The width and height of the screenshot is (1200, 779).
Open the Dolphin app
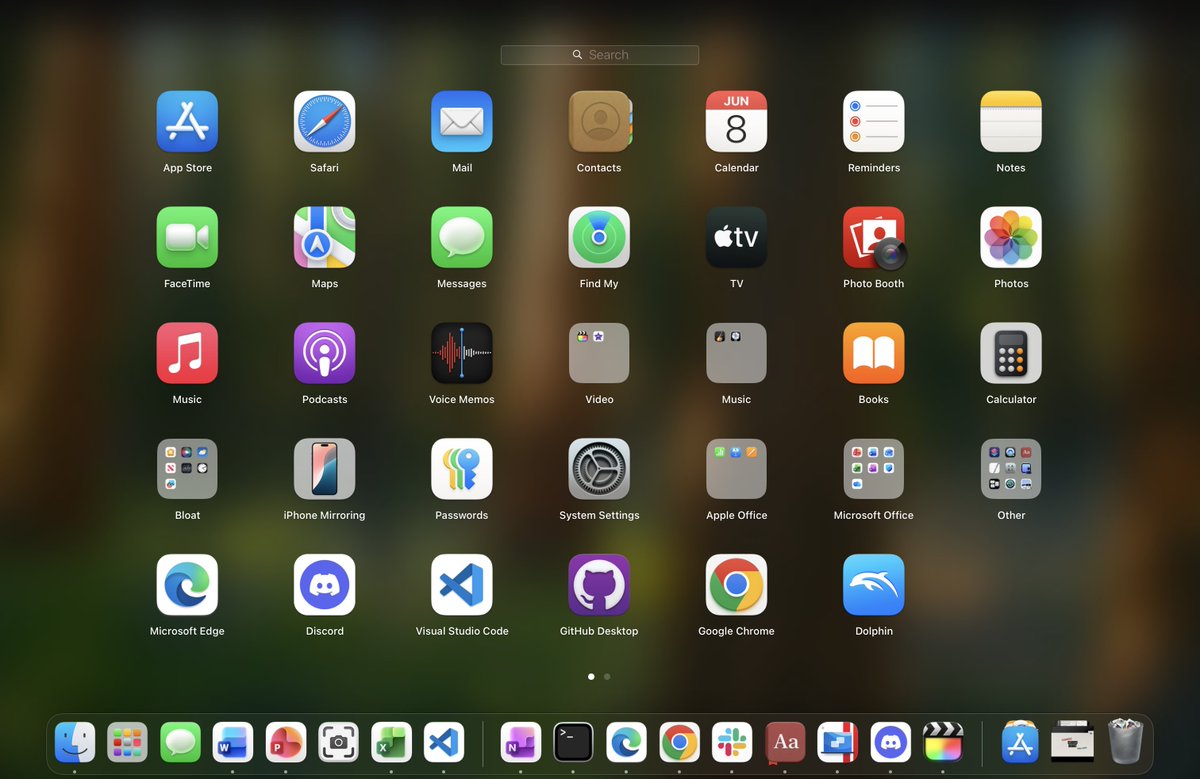click(x=873, y=585)
